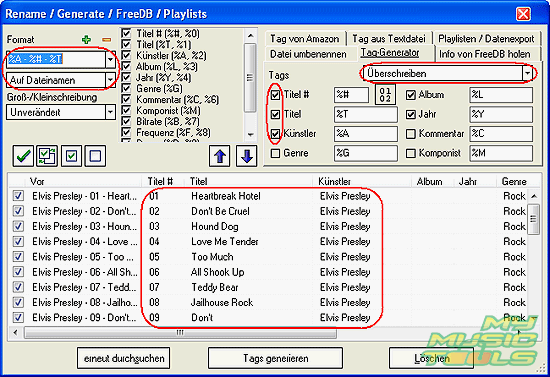Click the Genre field containing %G
Viewport: 550px width, 377px height.
[365, 153]
